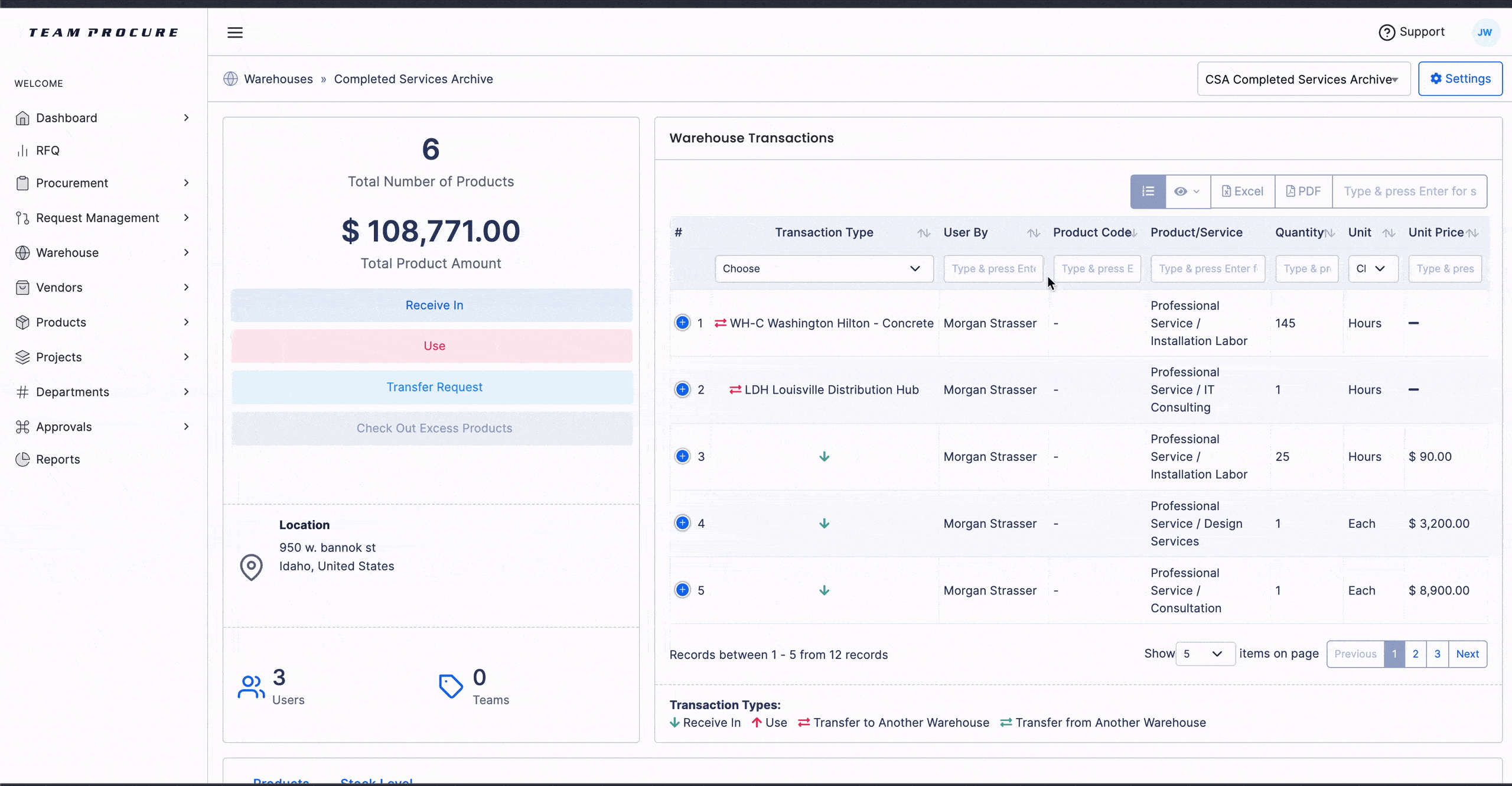Click the Products box icon
This screenshot has height=786, width=1512.
(x=22, y=323)
